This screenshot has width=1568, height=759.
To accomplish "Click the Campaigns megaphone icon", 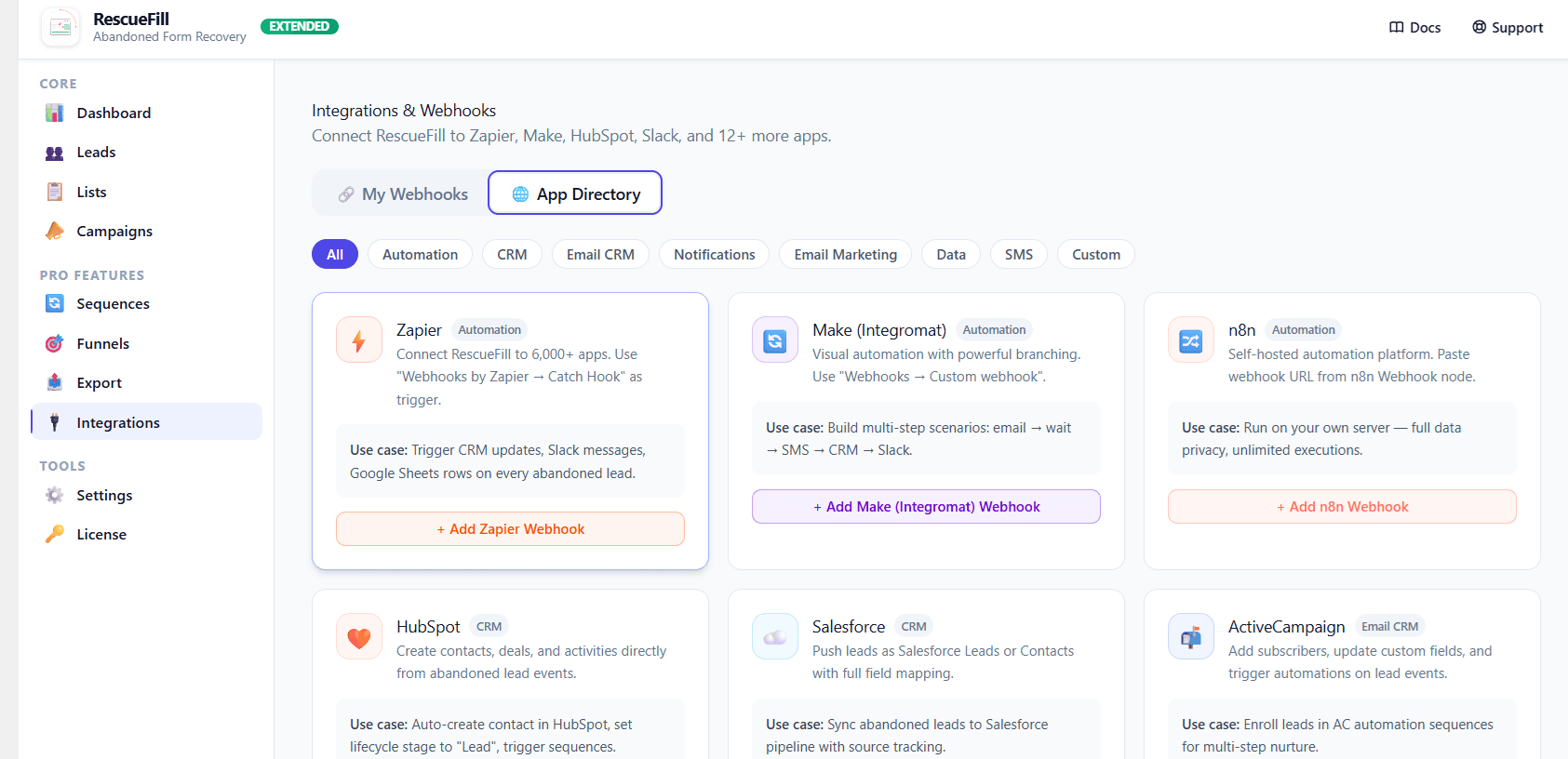I will 55,231.
